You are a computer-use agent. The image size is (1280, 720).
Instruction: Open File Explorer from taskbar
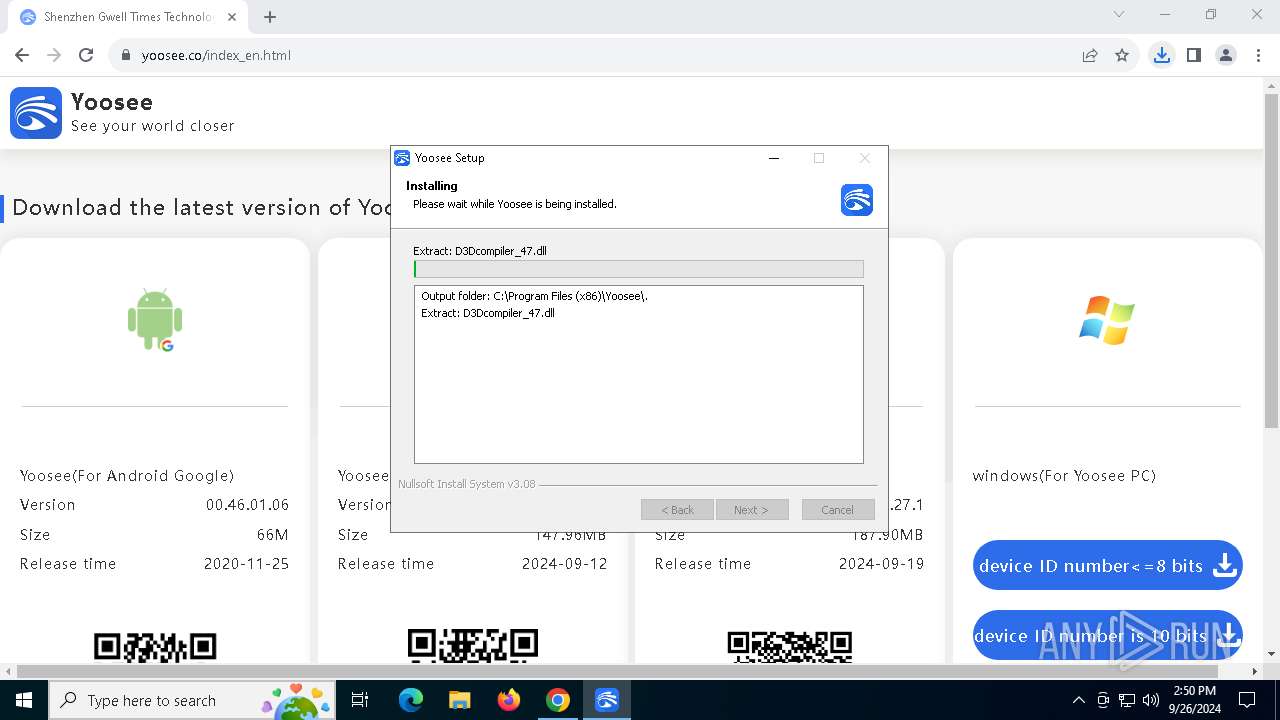tap(459, 700)
